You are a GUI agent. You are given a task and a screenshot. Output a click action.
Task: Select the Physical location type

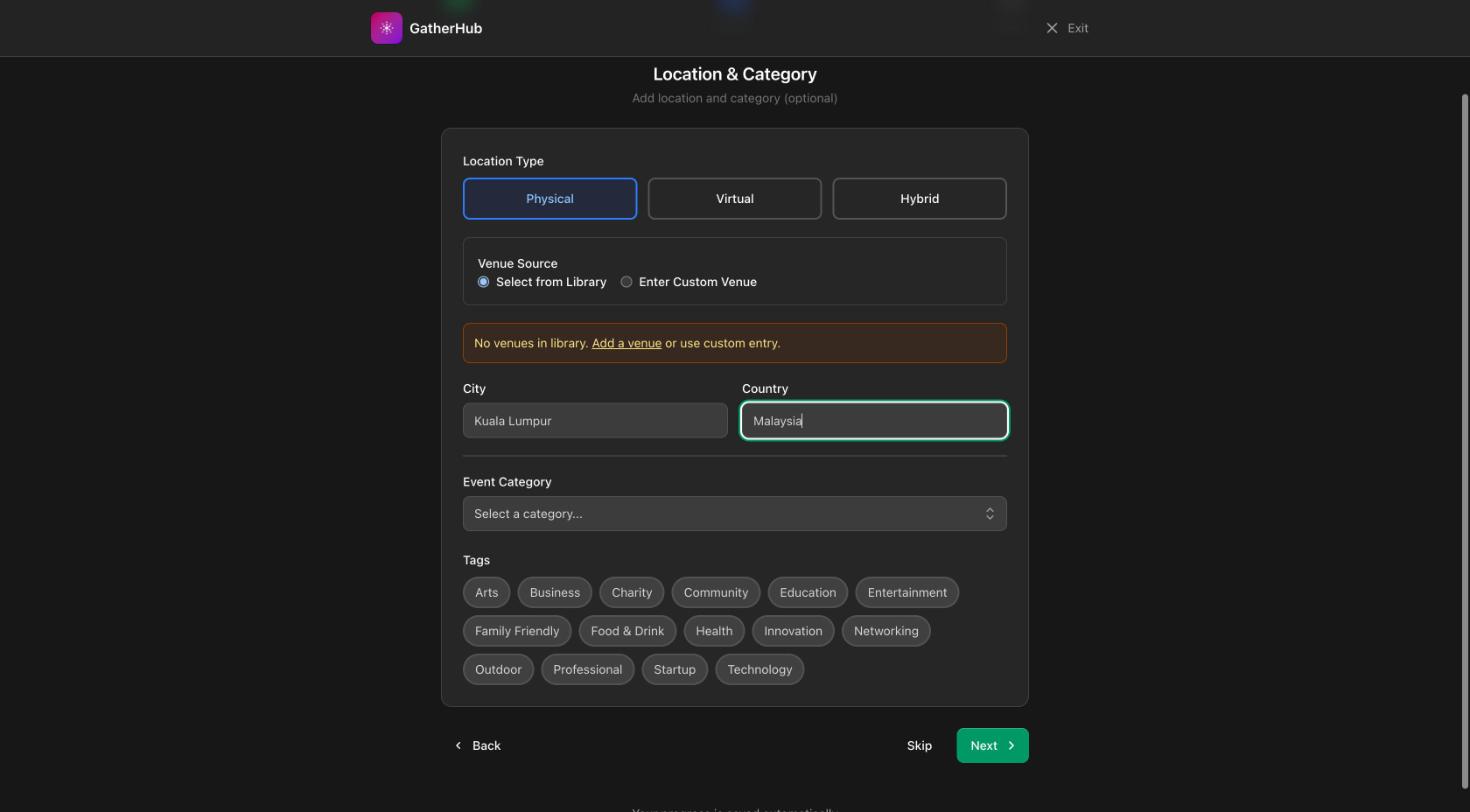coord(550,199)
